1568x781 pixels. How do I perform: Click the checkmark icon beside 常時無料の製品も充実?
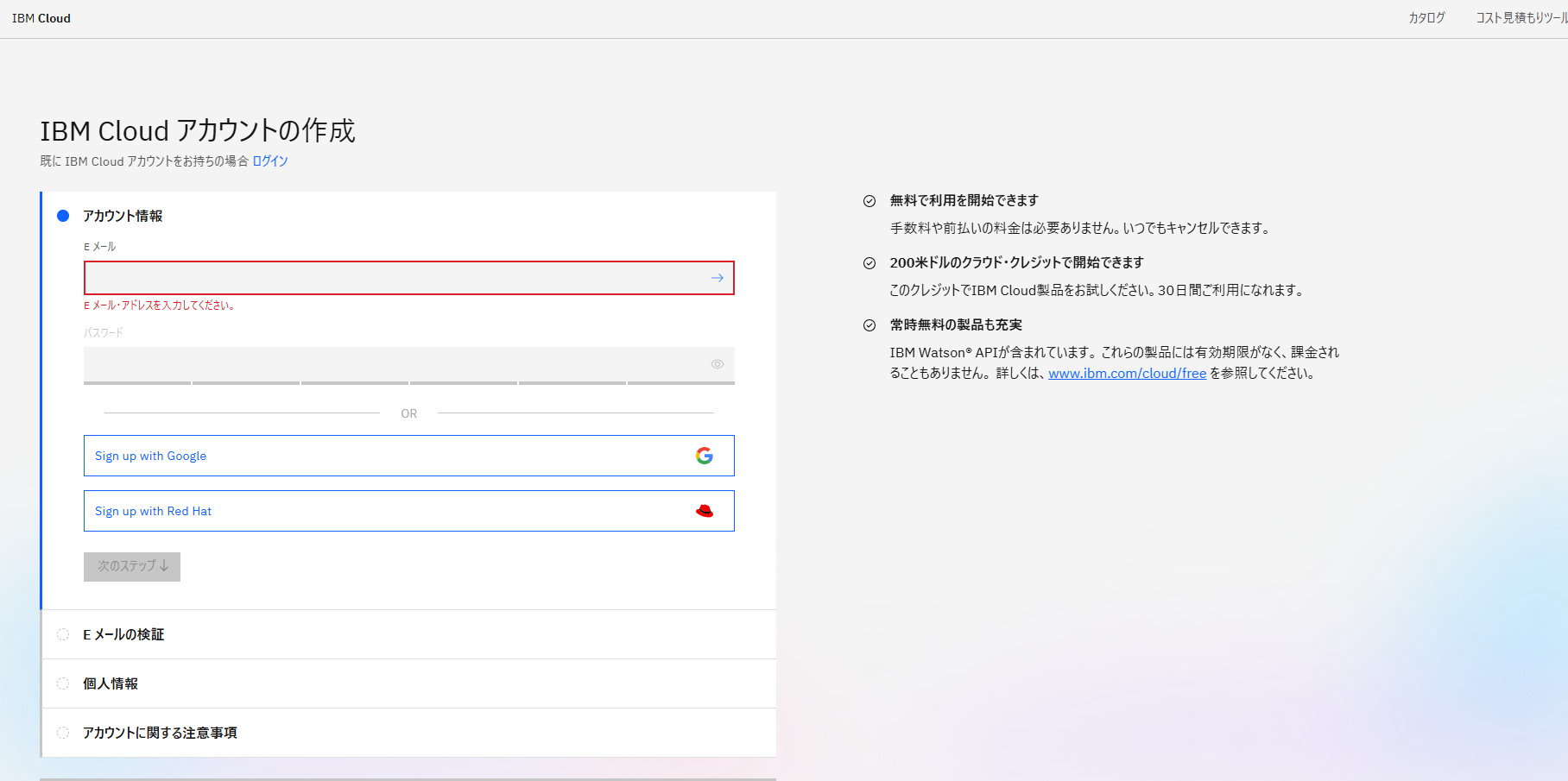869,325
